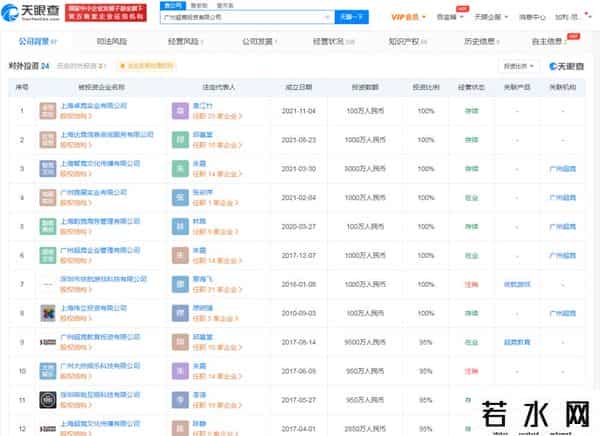Switch to the 知识产权 tab
Screen dimensions: 600x436
pyautogui.click(x=408, y=41)
